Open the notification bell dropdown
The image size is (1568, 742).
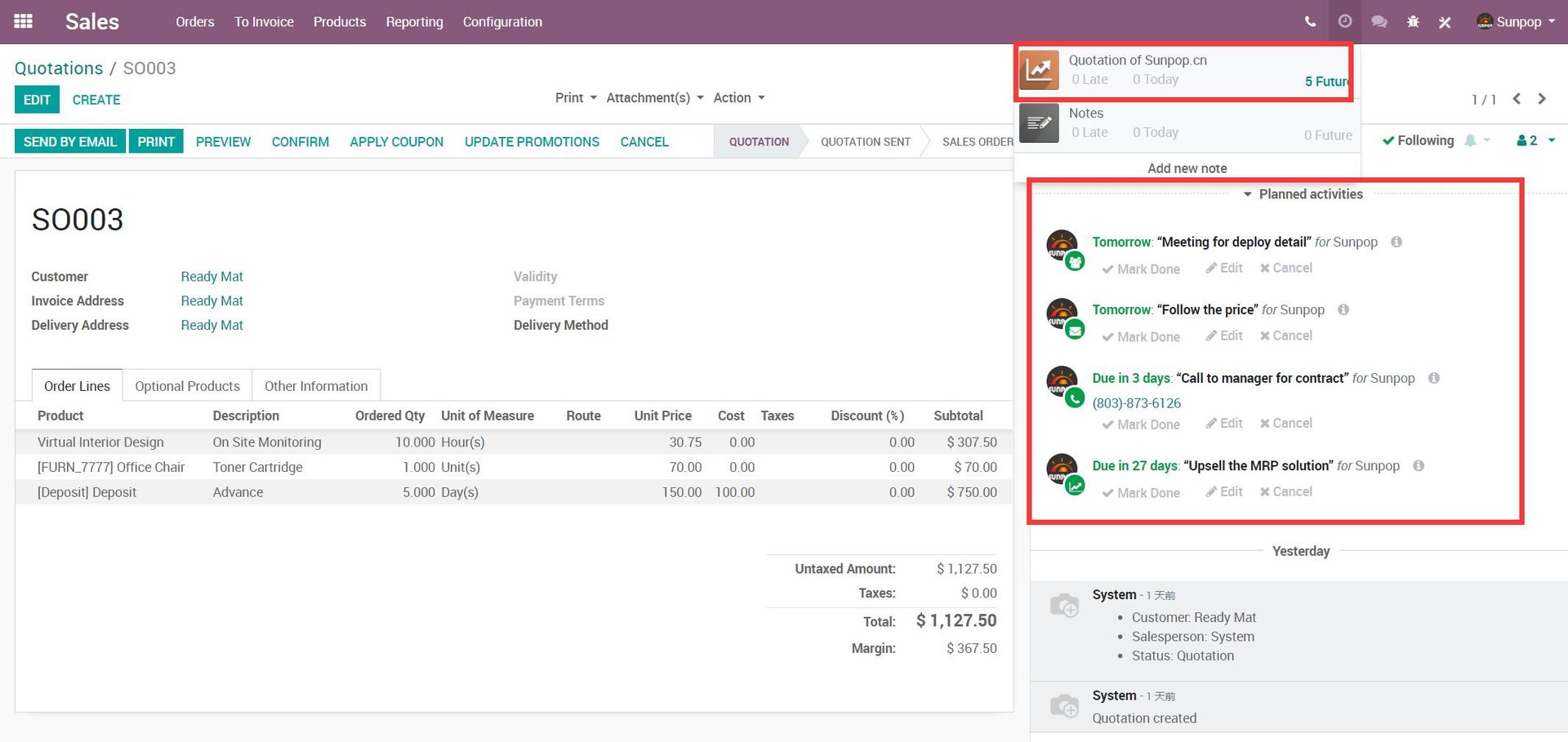(1477, 140)
